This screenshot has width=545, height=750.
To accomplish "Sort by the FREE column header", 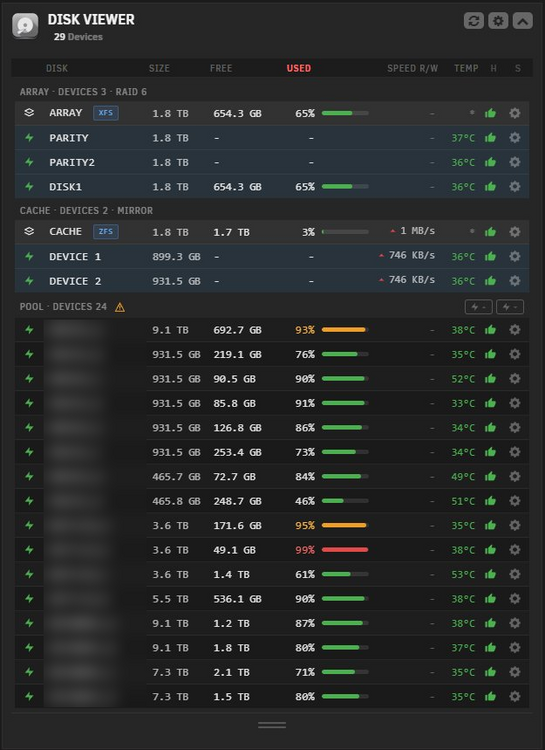I will coord(221,68).
